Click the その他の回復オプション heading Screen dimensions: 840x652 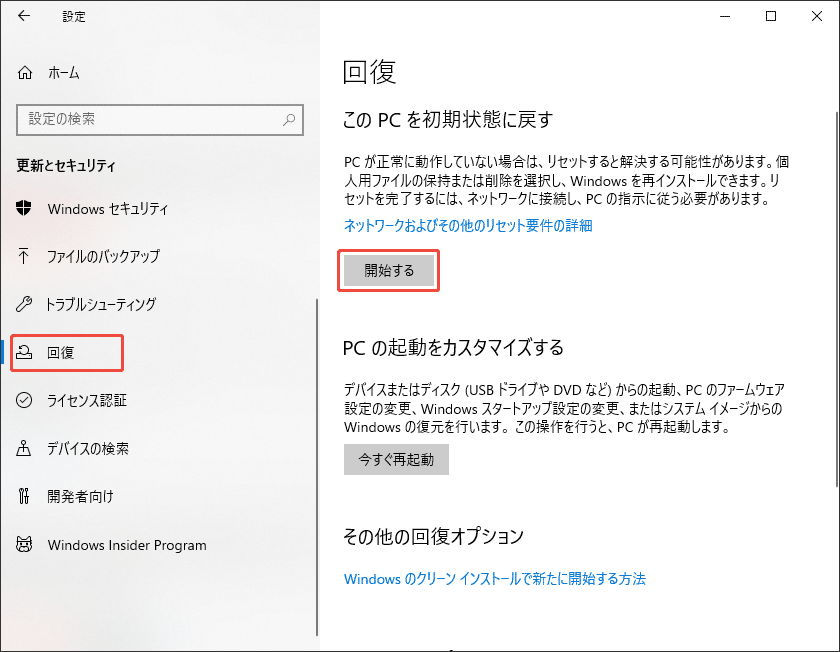point(433,536)
